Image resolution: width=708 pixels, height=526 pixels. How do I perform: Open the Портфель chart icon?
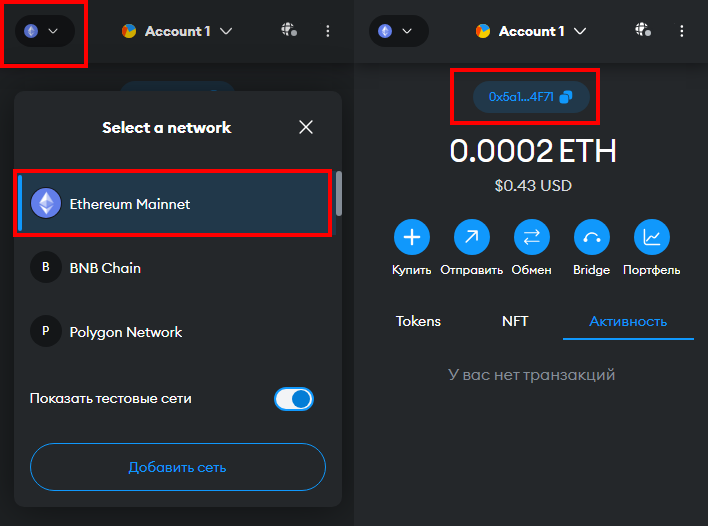tap(652, 237)
